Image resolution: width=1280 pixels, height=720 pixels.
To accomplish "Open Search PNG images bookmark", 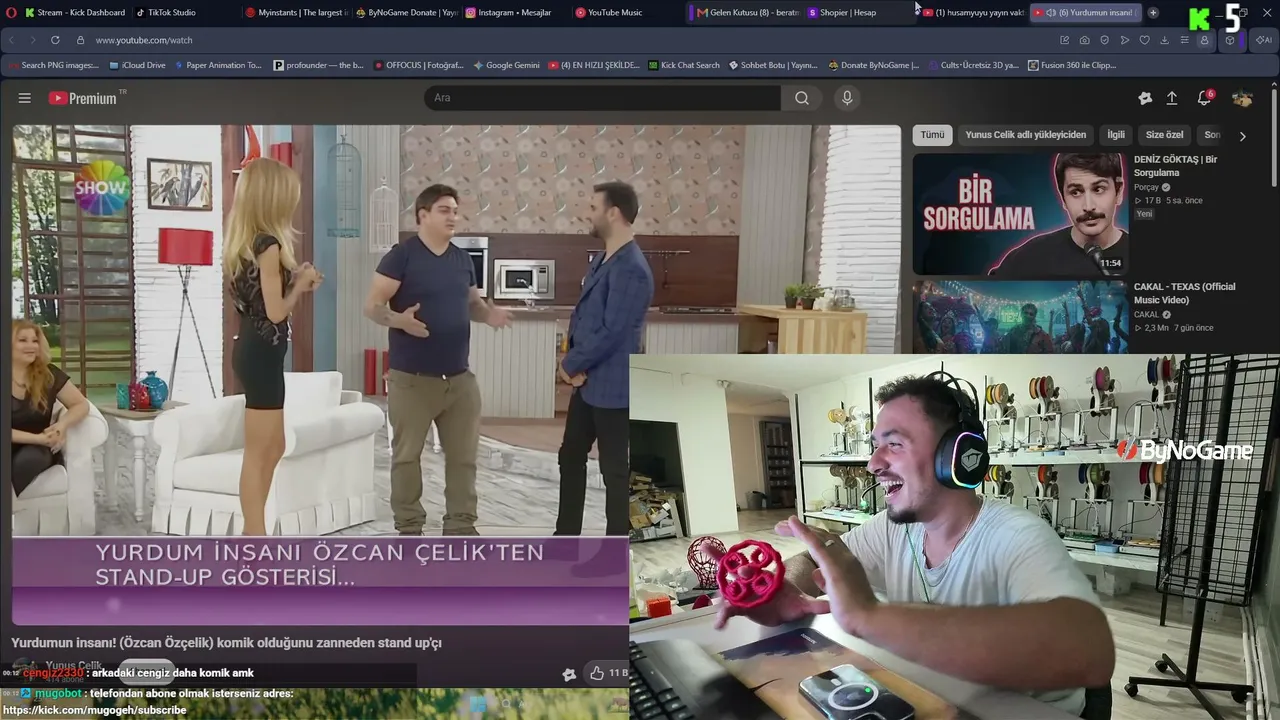I will (54, 65).
